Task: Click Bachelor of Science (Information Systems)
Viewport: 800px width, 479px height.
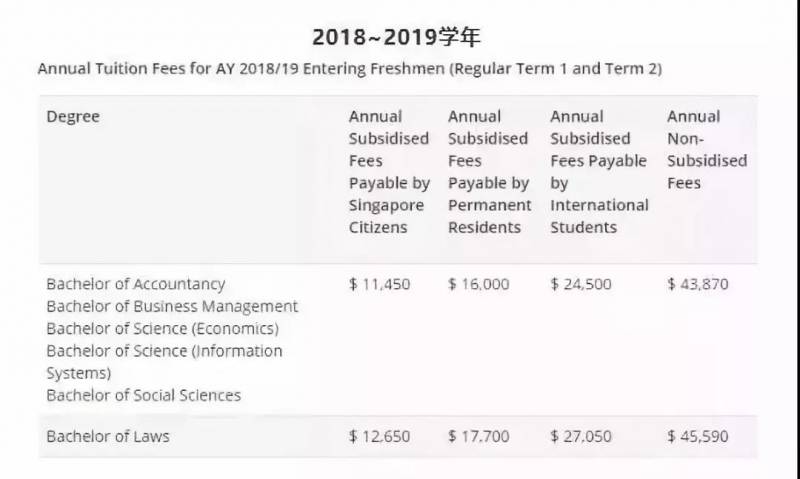Action: (x=164, y=351)
